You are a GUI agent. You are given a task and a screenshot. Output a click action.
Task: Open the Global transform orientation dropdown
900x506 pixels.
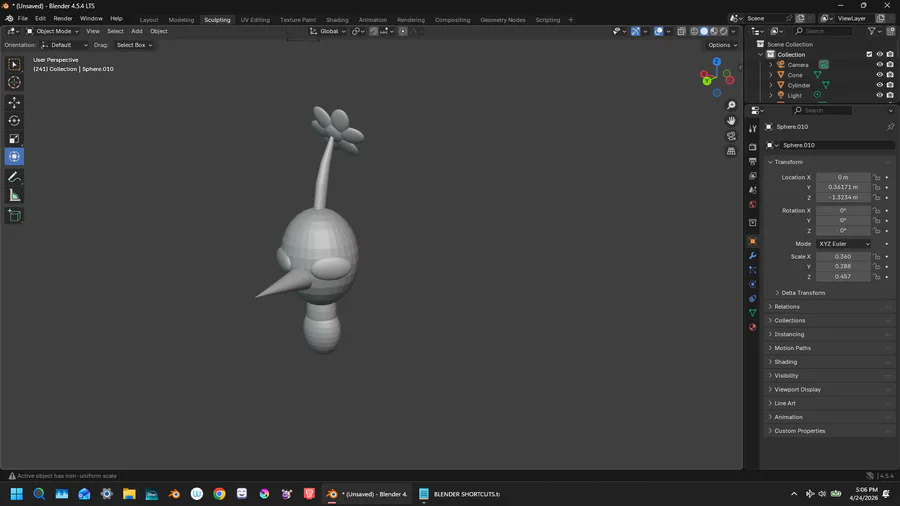point(328,32)
